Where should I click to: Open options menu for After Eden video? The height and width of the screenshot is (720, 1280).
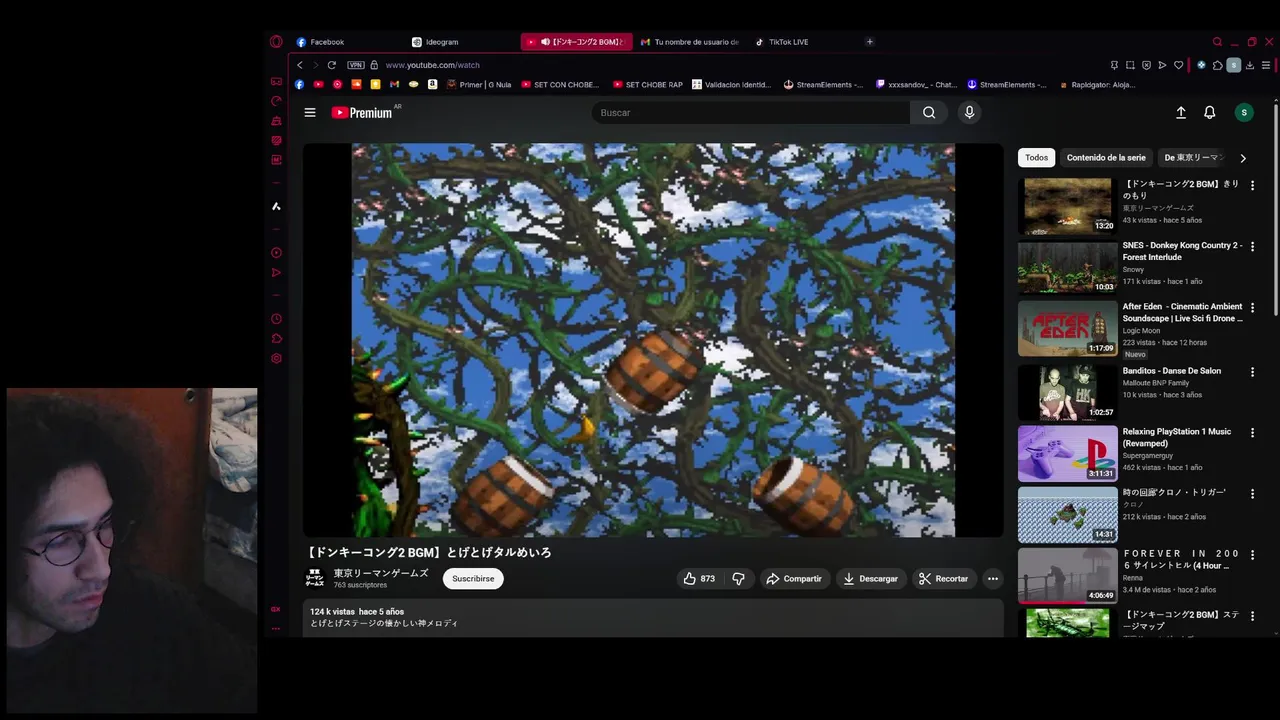(1252, 307)
